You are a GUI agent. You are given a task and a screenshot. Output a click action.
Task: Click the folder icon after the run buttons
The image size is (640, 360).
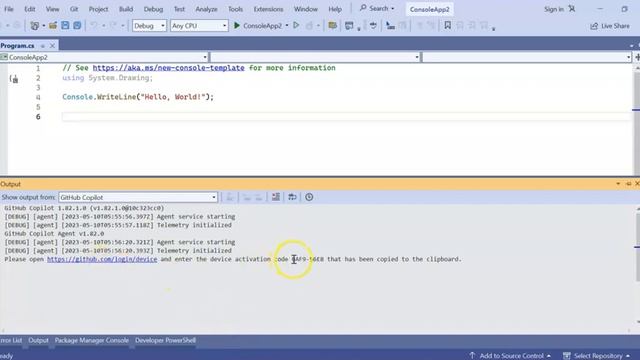coord(333,26)
